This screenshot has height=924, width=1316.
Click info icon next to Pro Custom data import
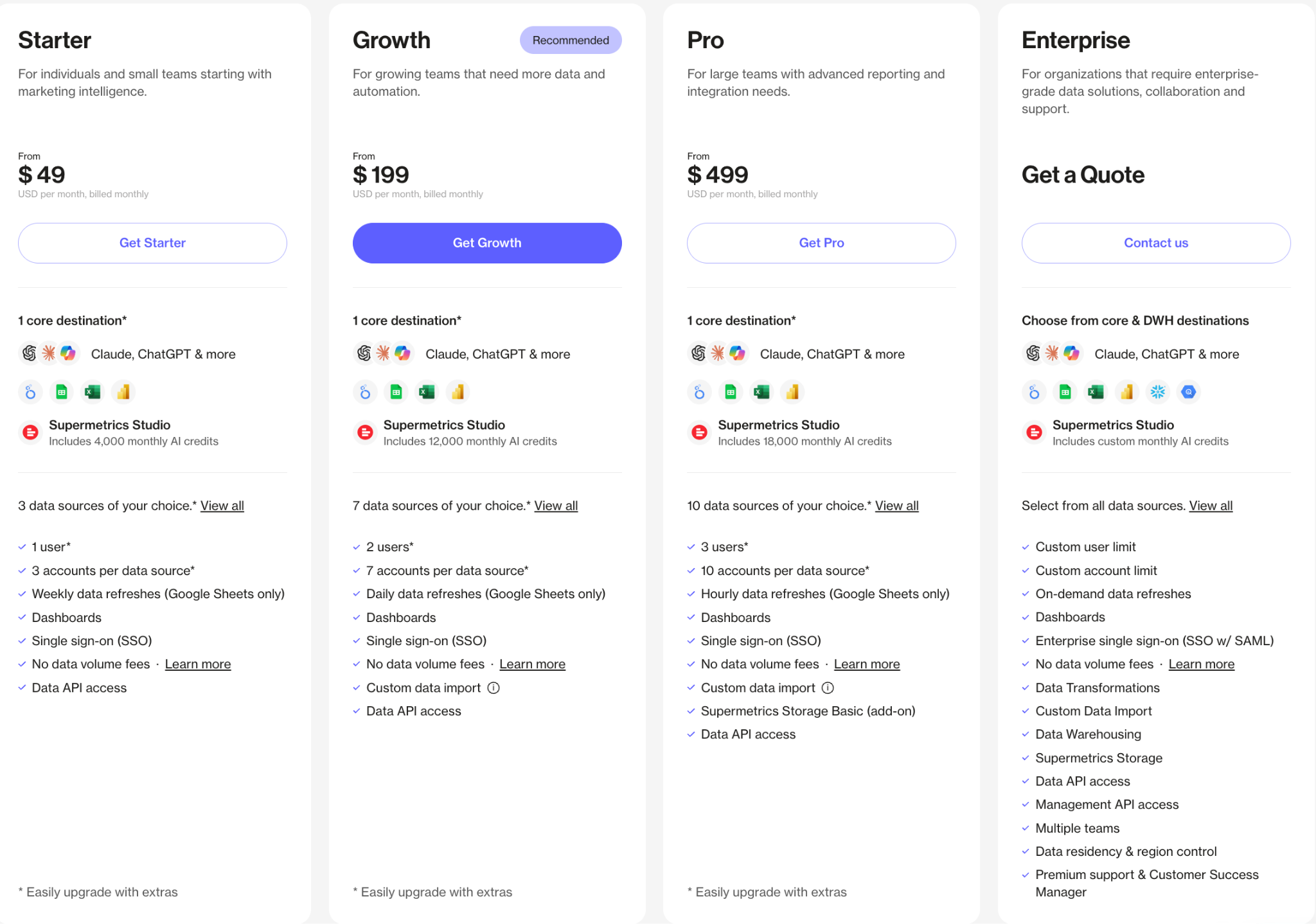click(x=828, y=688)
